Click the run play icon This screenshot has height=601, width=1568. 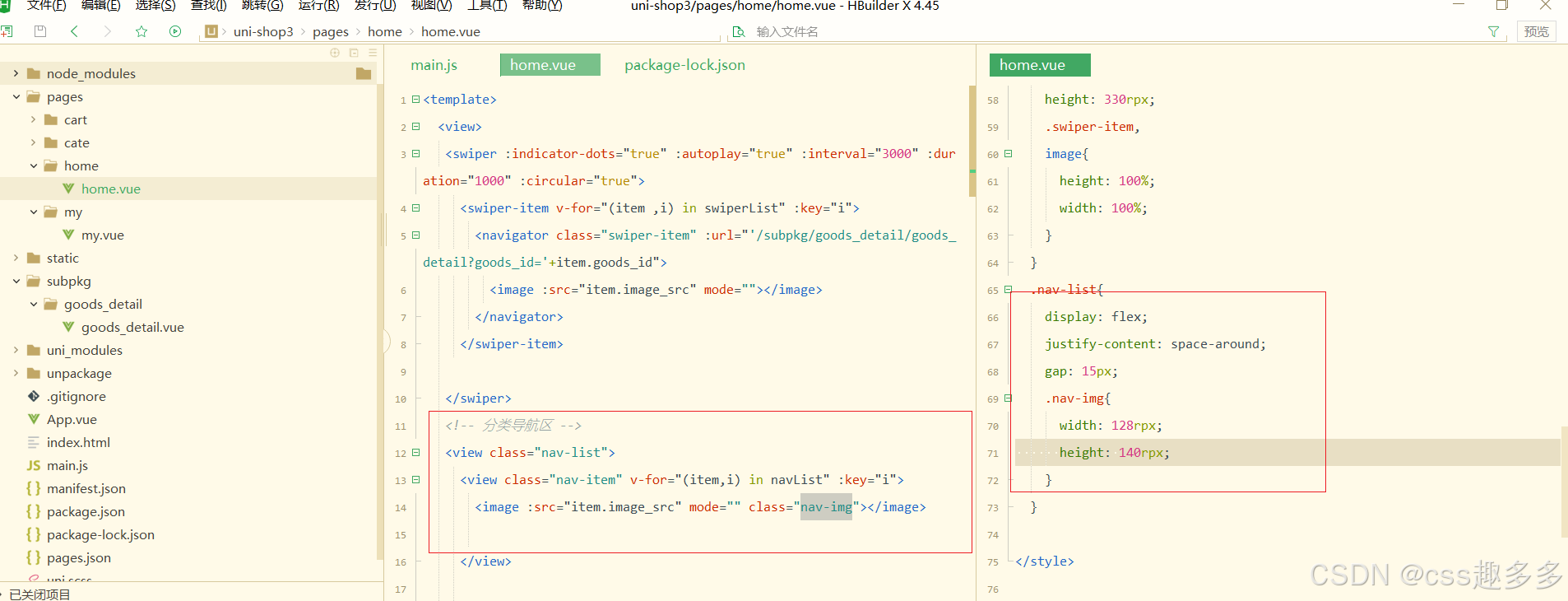click(x=175, y=31)
